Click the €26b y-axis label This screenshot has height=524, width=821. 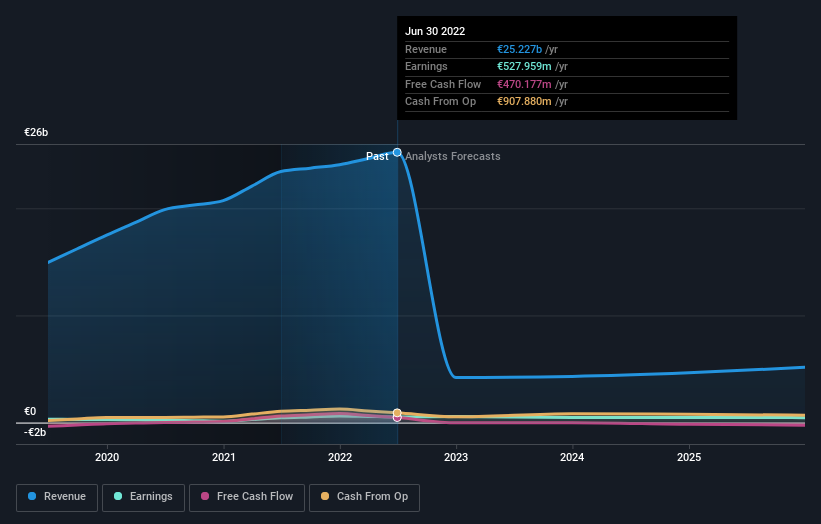pos(36,132)
